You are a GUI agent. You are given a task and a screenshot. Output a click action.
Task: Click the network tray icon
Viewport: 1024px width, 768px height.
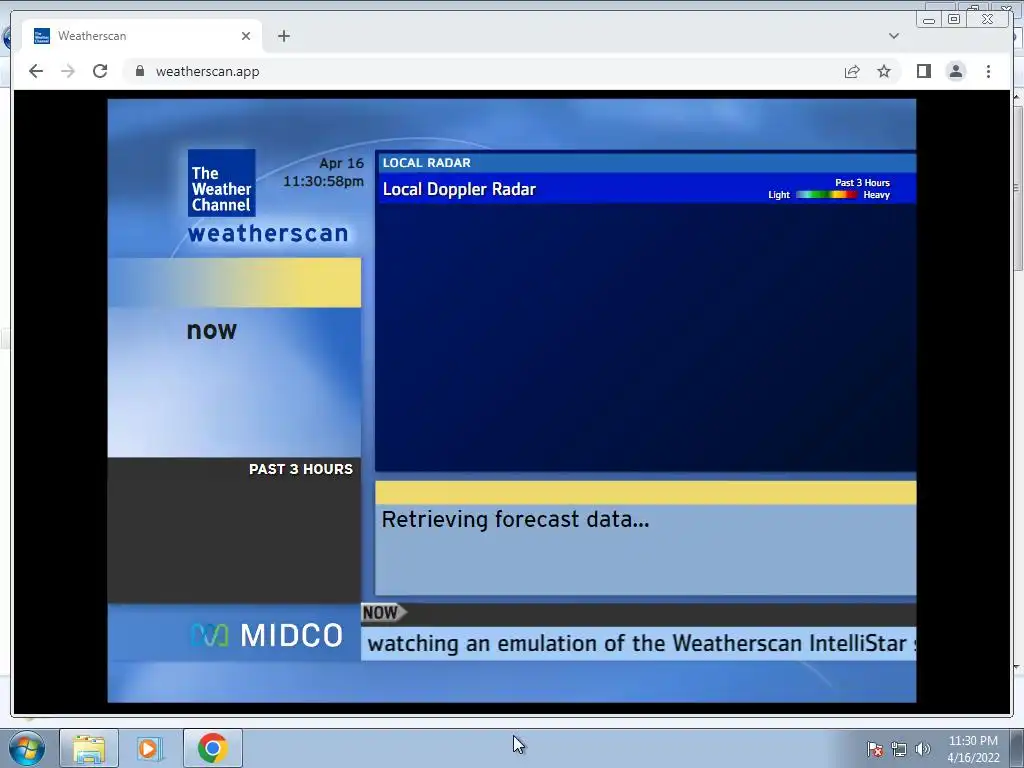tap(899, 749)
